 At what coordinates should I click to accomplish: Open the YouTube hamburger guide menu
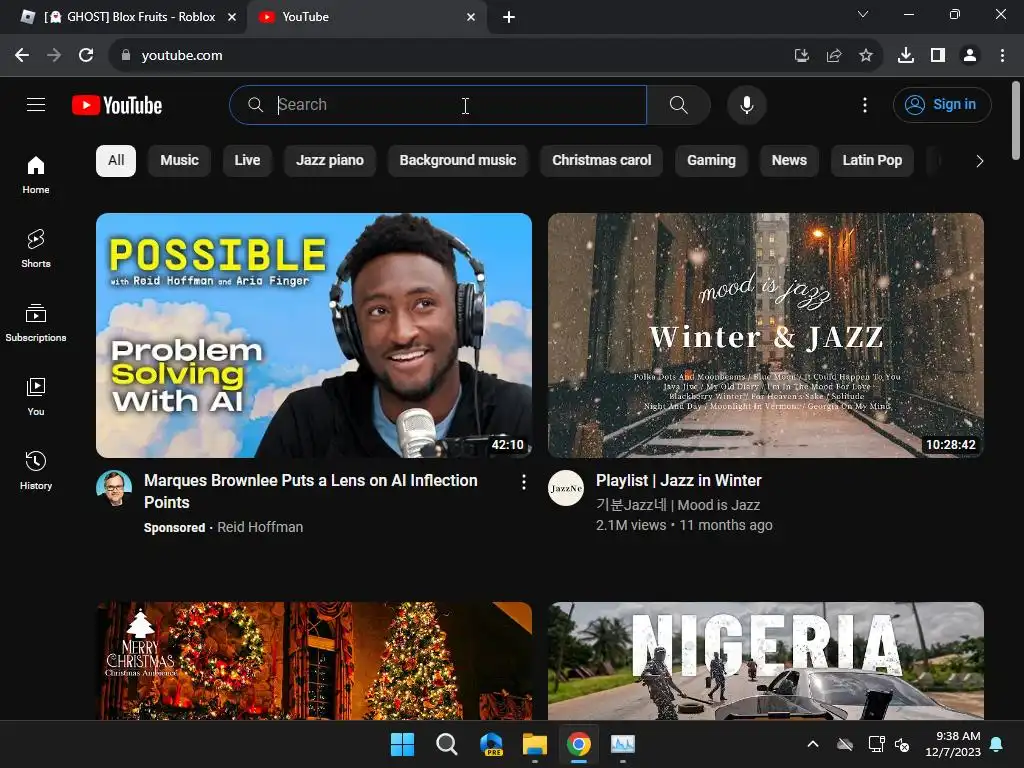pos(36,104)
